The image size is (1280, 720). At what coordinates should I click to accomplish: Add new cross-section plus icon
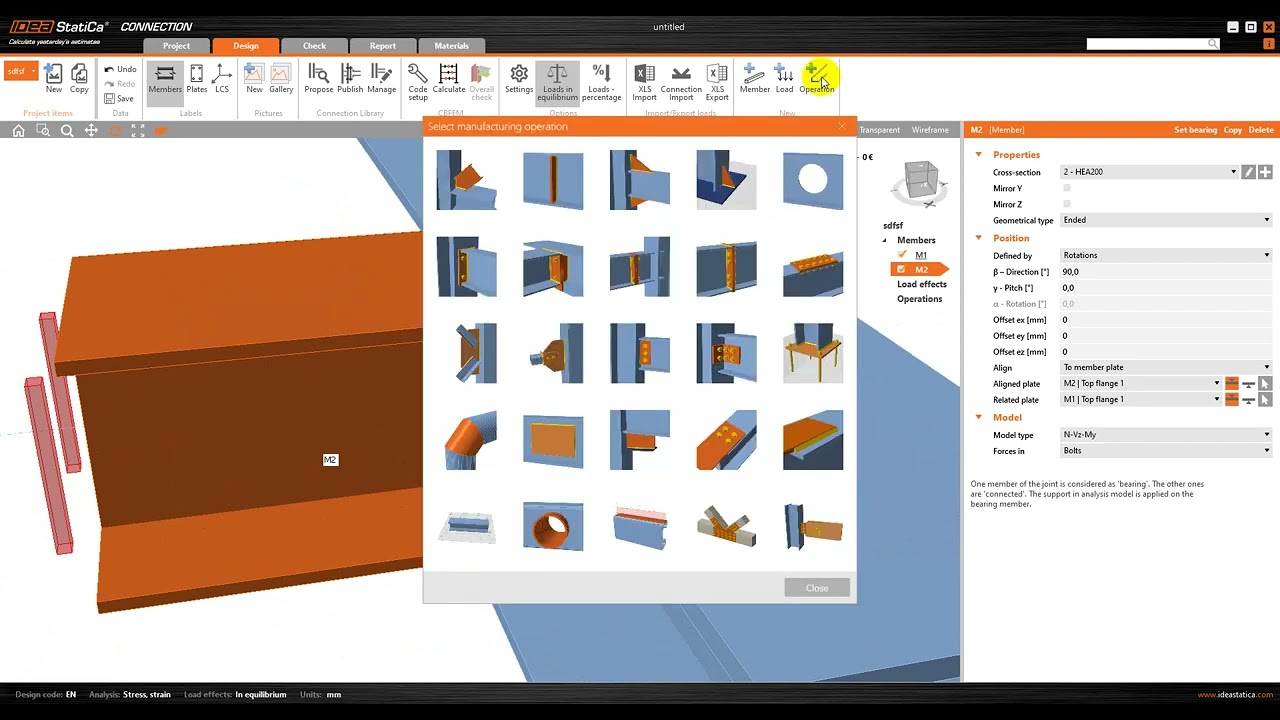pyautogui.click(x=1265, y=172)
